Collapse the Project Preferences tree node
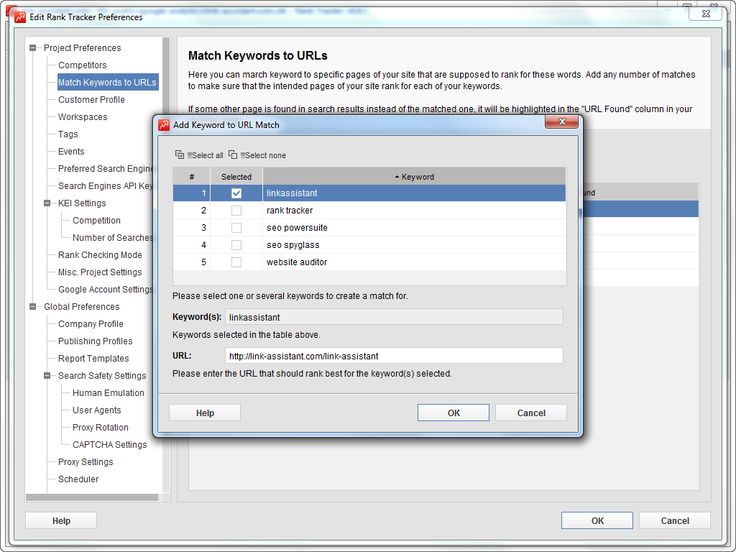Viewport: 736px width, 552px height. pos(32,48)
